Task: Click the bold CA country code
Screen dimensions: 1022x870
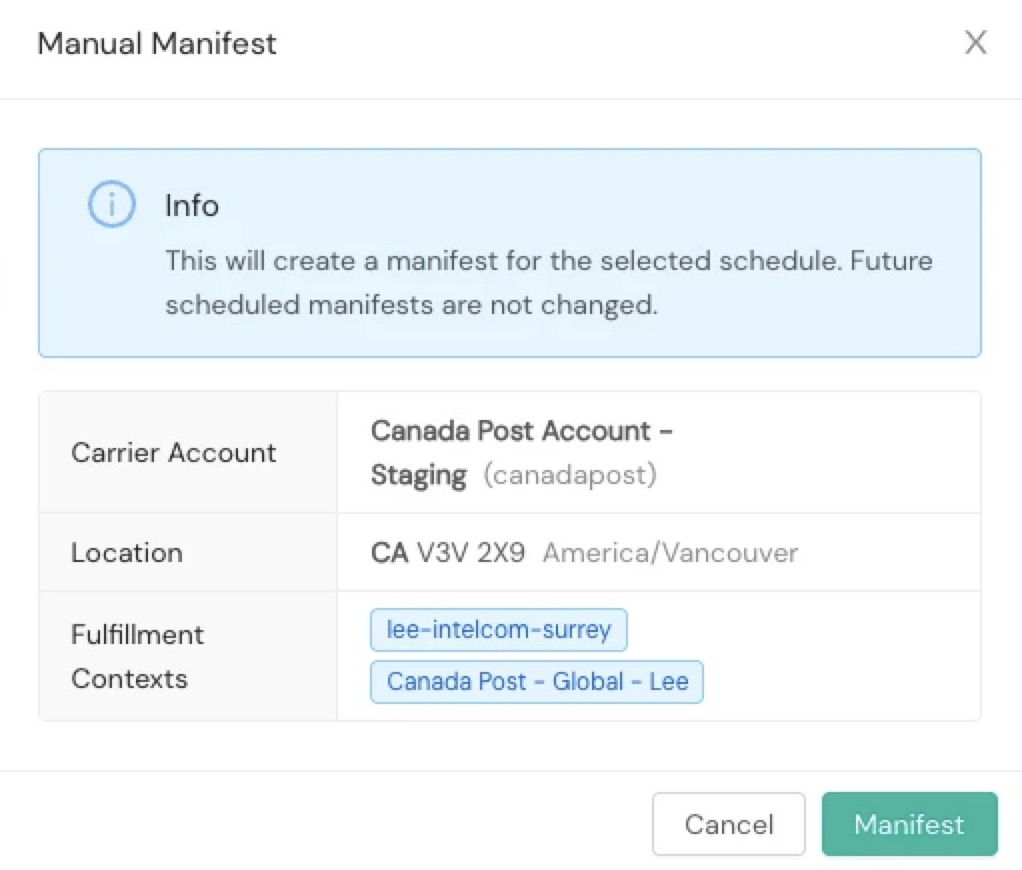Action: point(390,552)
